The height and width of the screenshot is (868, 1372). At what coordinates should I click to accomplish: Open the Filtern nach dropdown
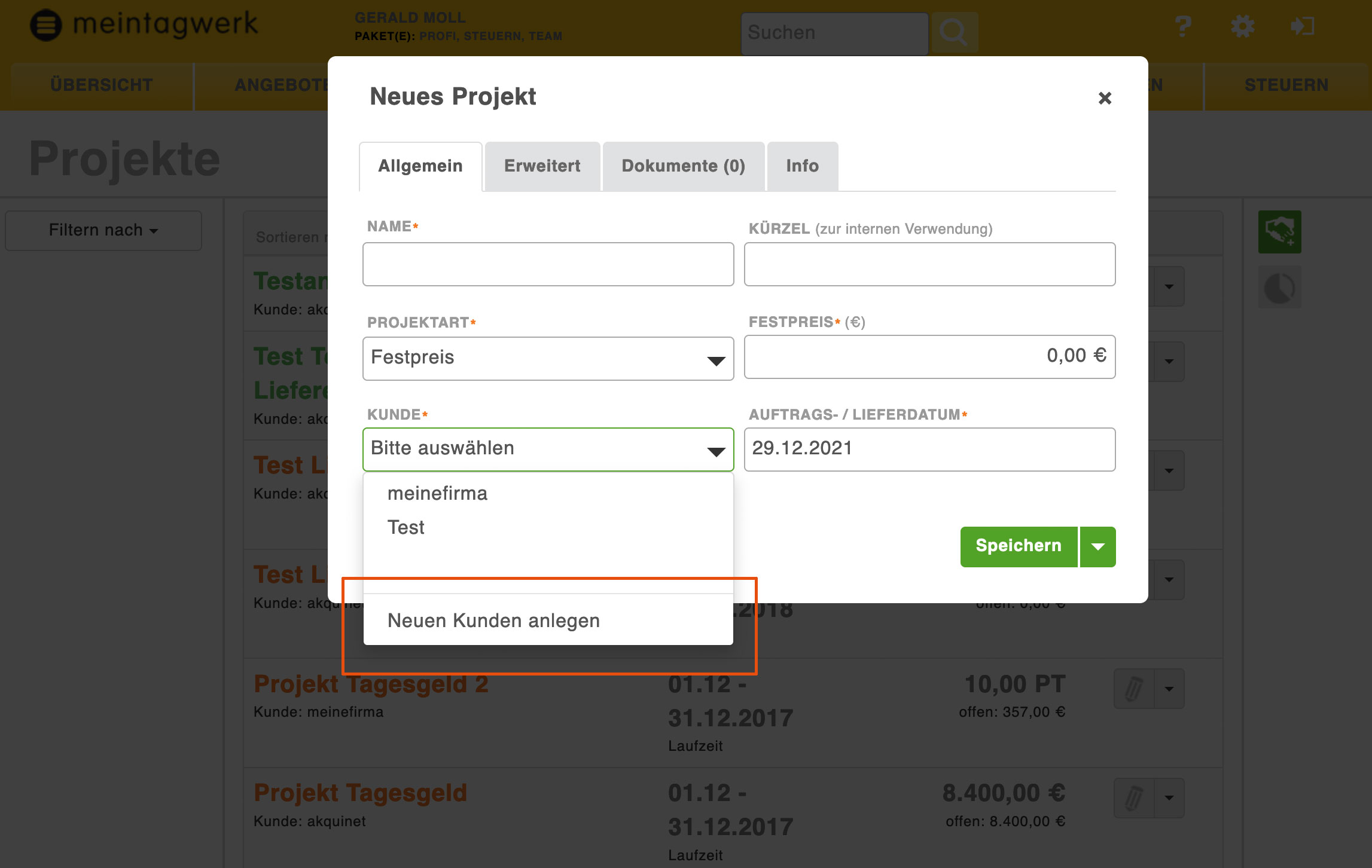click(103, 230)
